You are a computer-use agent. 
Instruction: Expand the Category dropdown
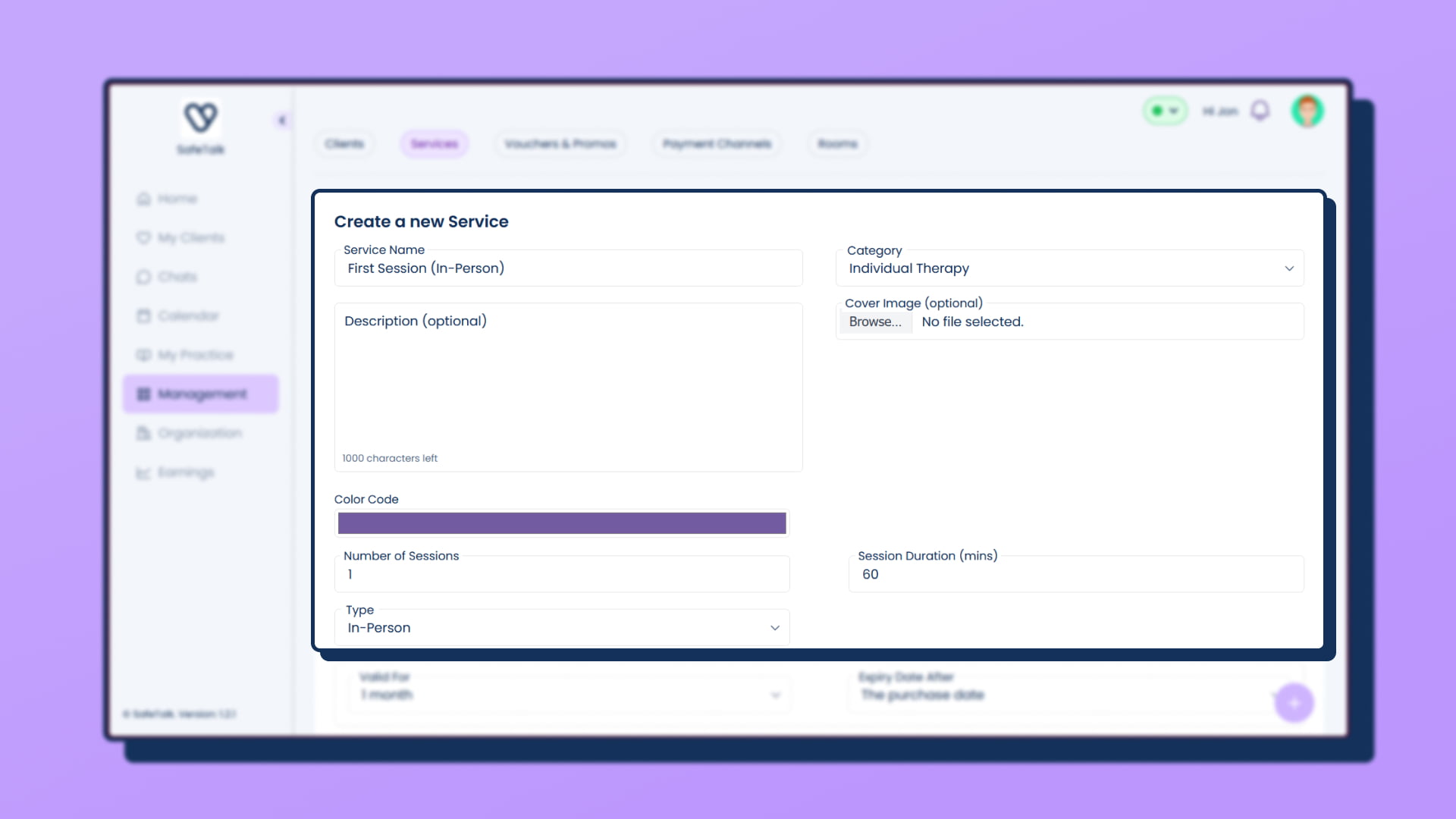[1069, 268]
